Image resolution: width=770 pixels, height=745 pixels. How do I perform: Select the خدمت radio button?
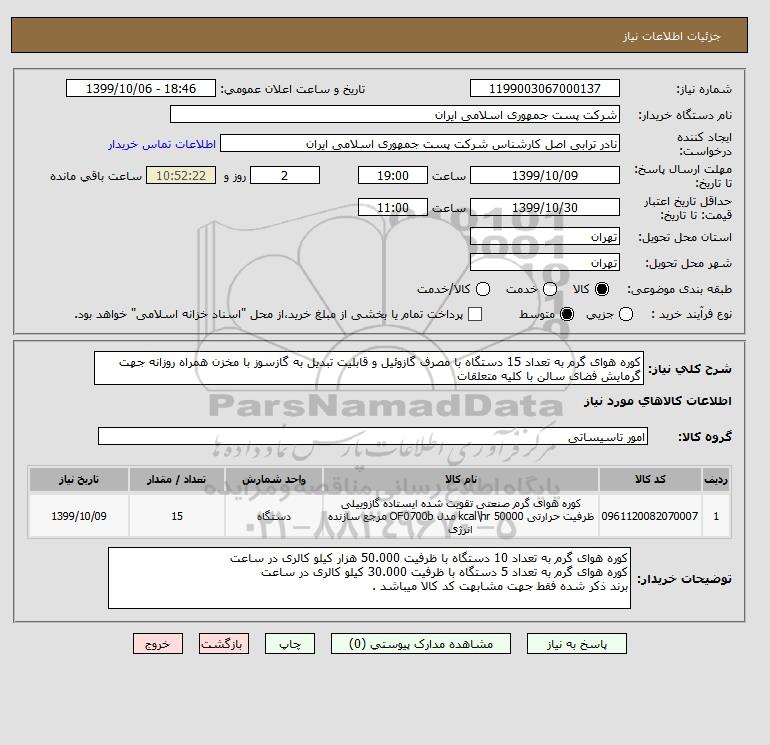point(550,289)
